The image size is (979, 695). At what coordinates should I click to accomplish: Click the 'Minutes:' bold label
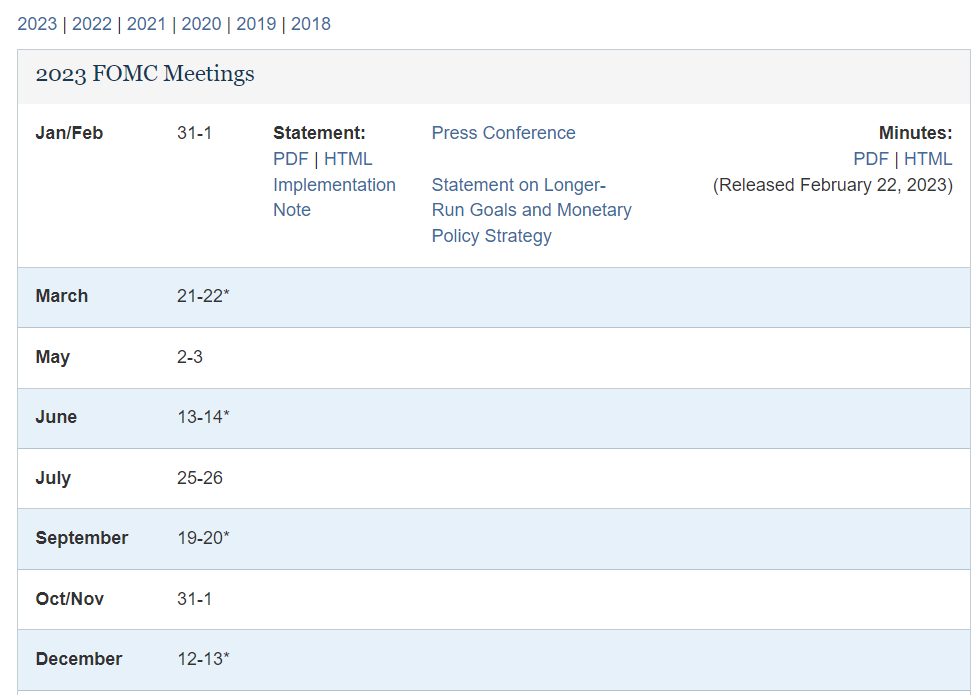(916, 133)
